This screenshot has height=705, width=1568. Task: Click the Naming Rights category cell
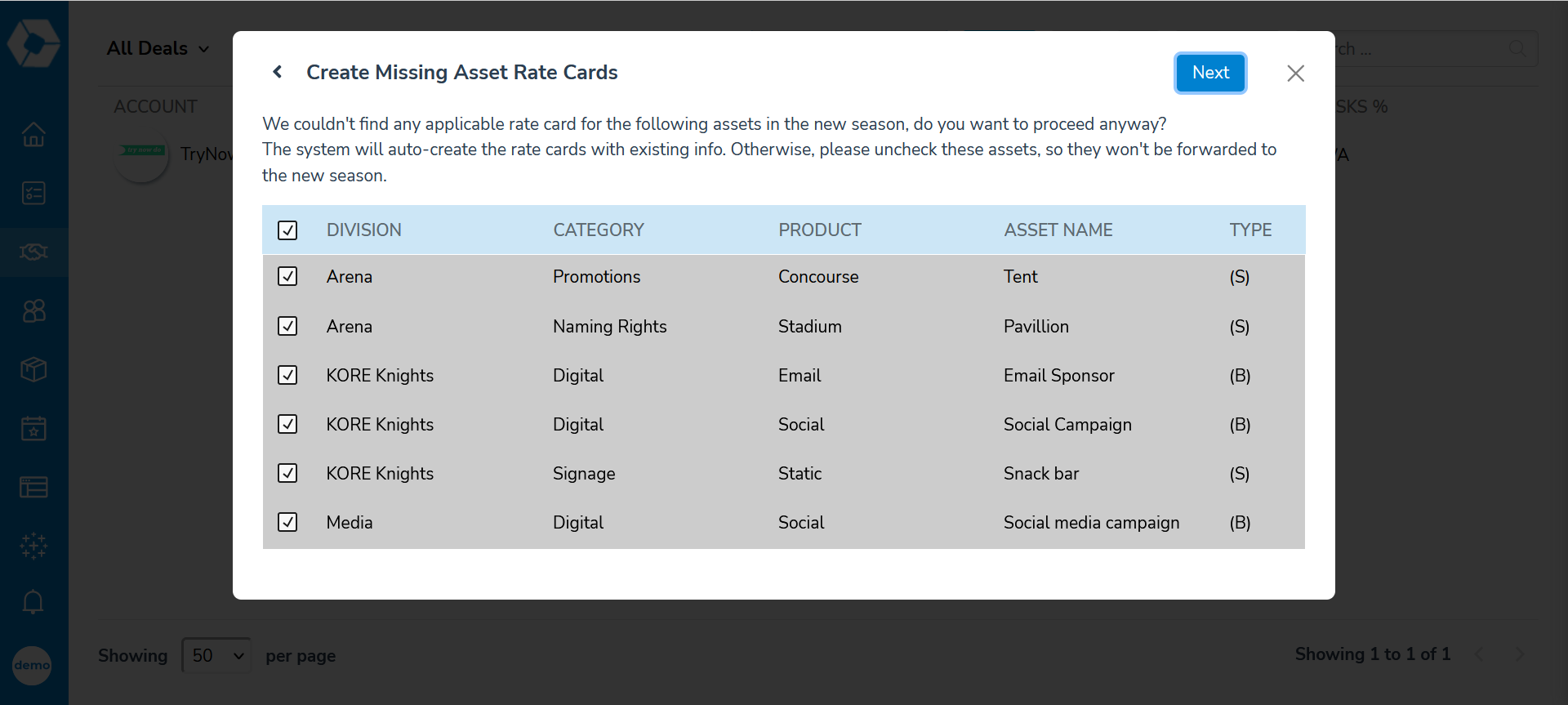click(x=610, y=327)
